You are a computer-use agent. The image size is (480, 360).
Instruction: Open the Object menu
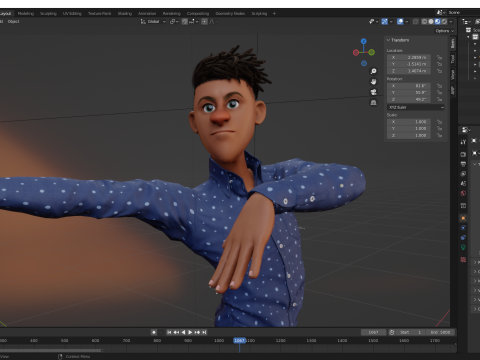pos(14,21)
